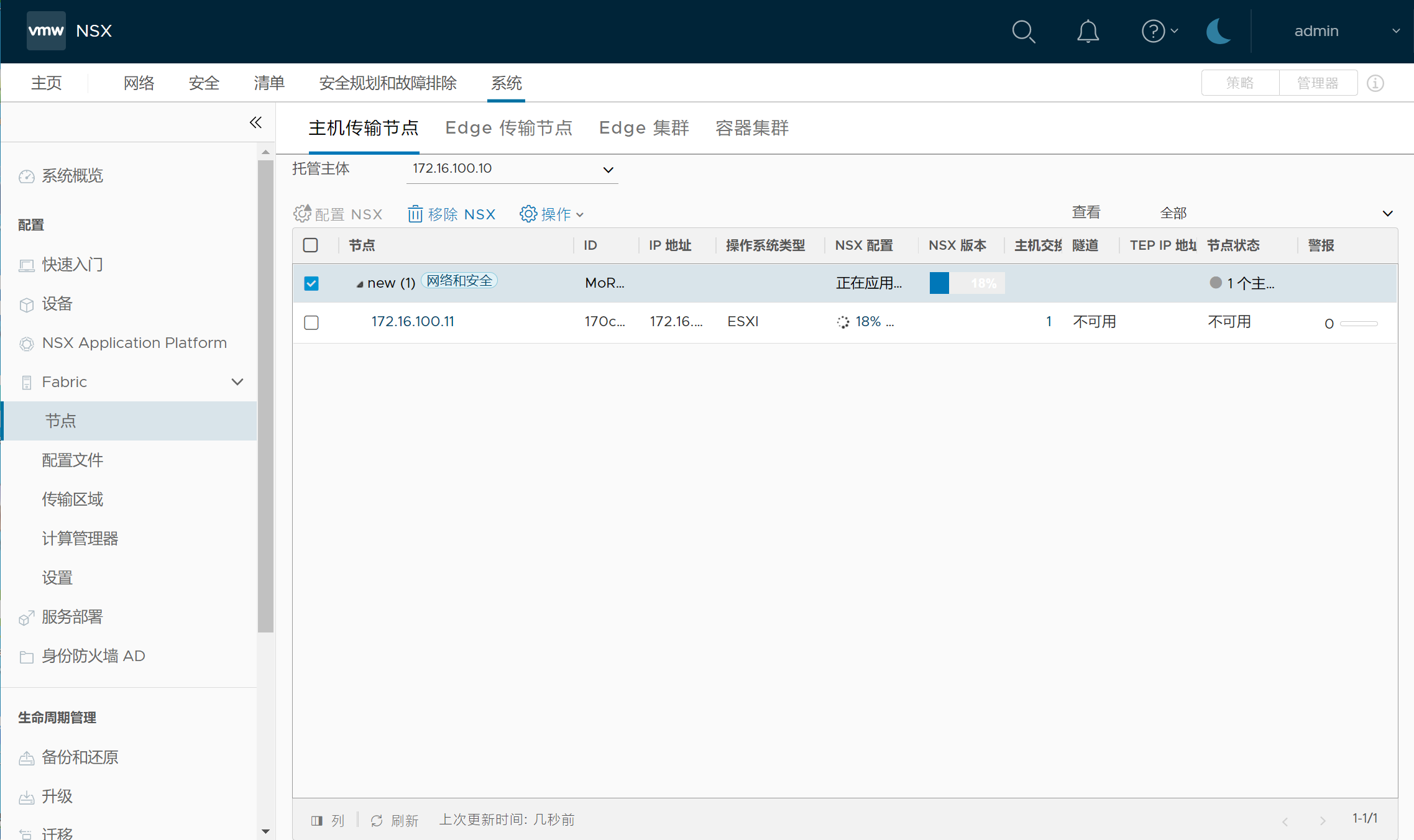Toggle the select-all header checkbox

311,245
